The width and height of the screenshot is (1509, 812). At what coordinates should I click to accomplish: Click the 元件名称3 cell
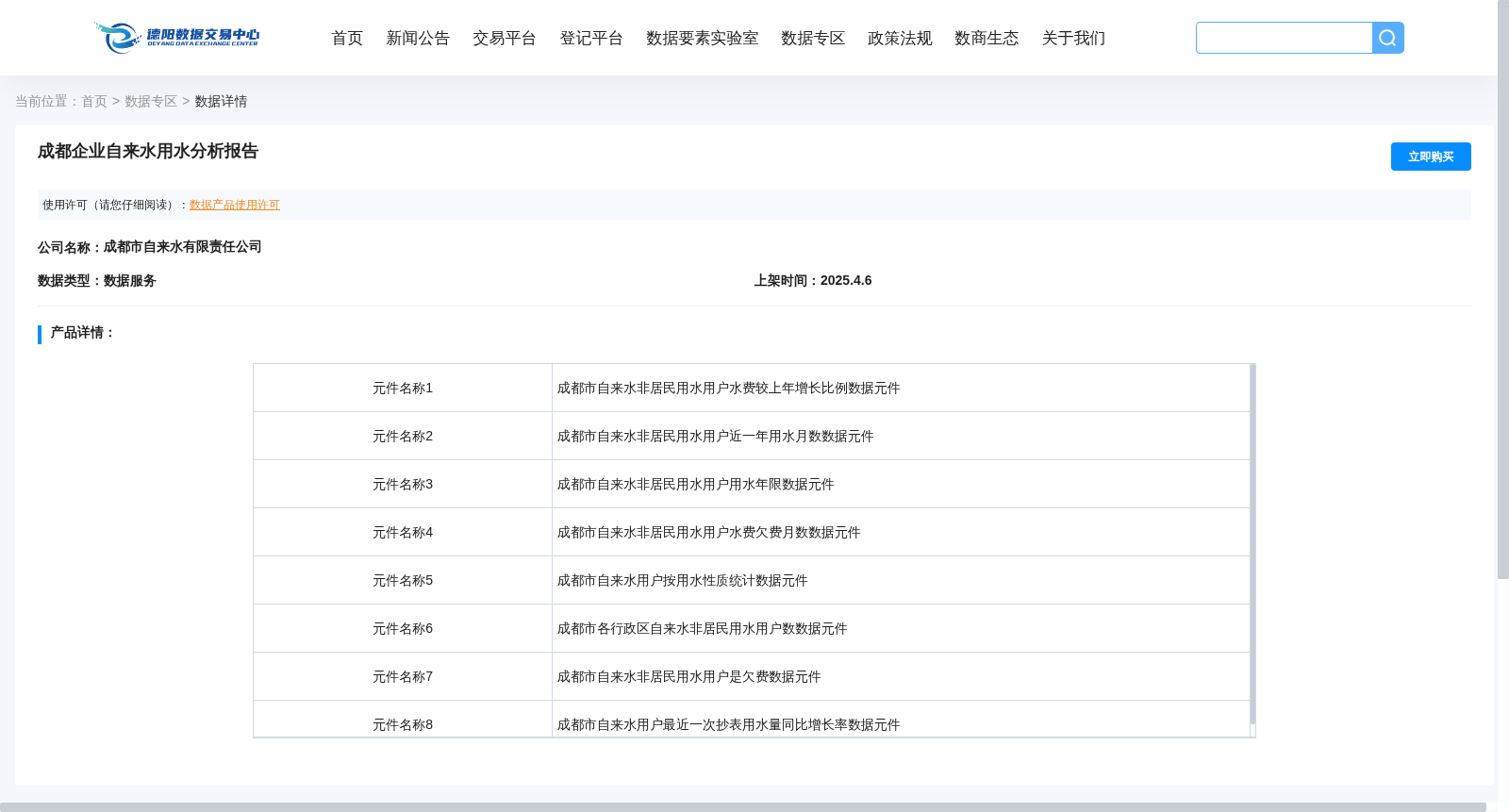[x=403, y=484]
